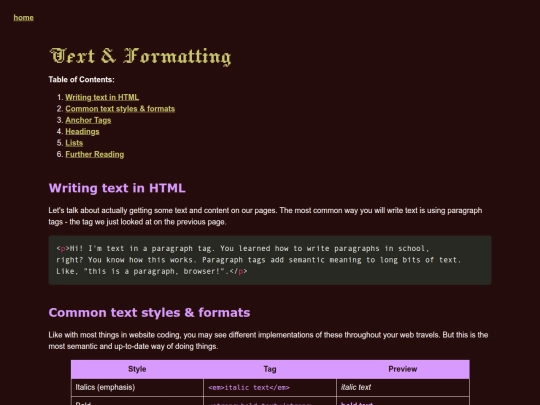This screenshot has width=540, height=405.
Task: Click the Preview column header
Action: [x=403, y=369]
